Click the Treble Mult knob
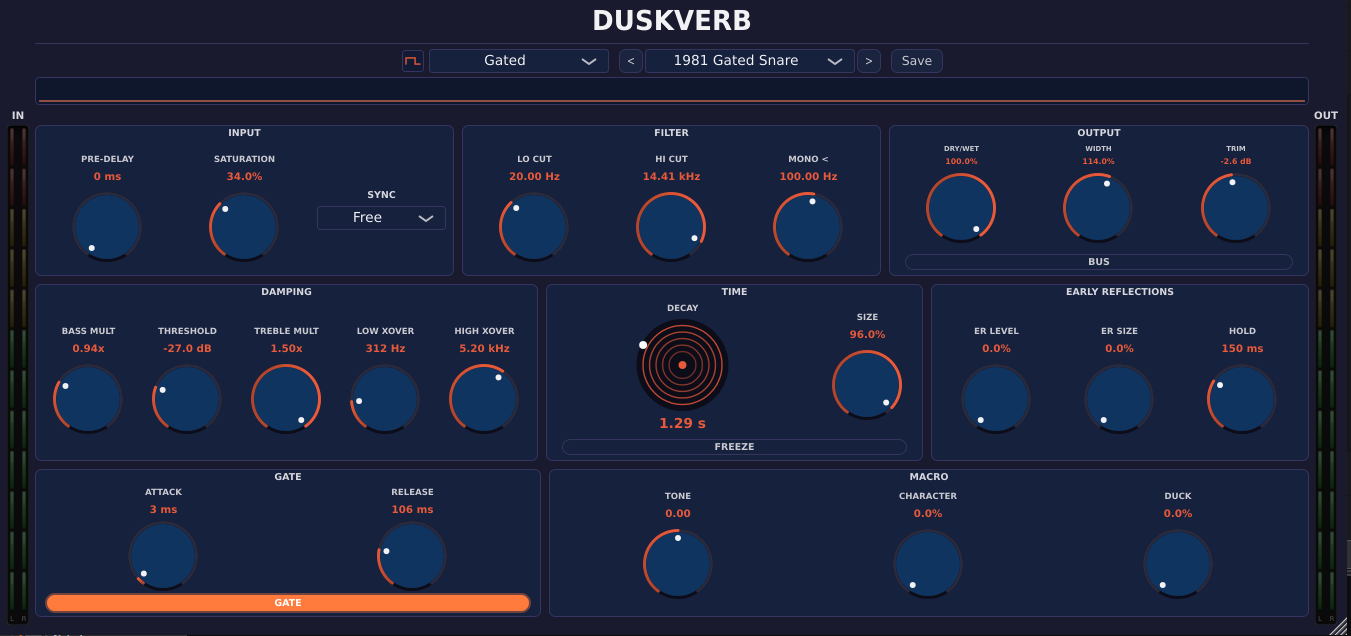The width and height of the screenshot is (1351, 636). (286, 399)
